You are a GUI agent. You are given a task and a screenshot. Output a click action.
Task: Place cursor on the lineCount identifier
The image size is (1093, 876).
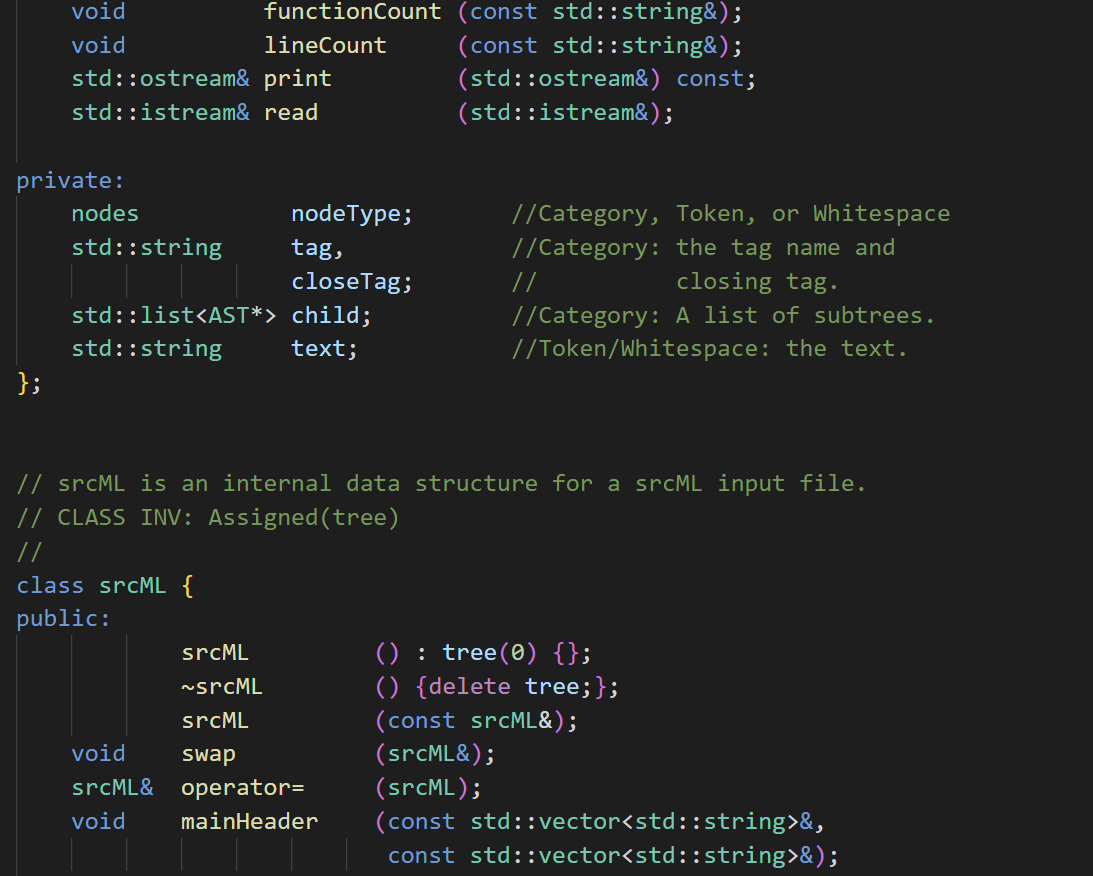pos(325,45)
